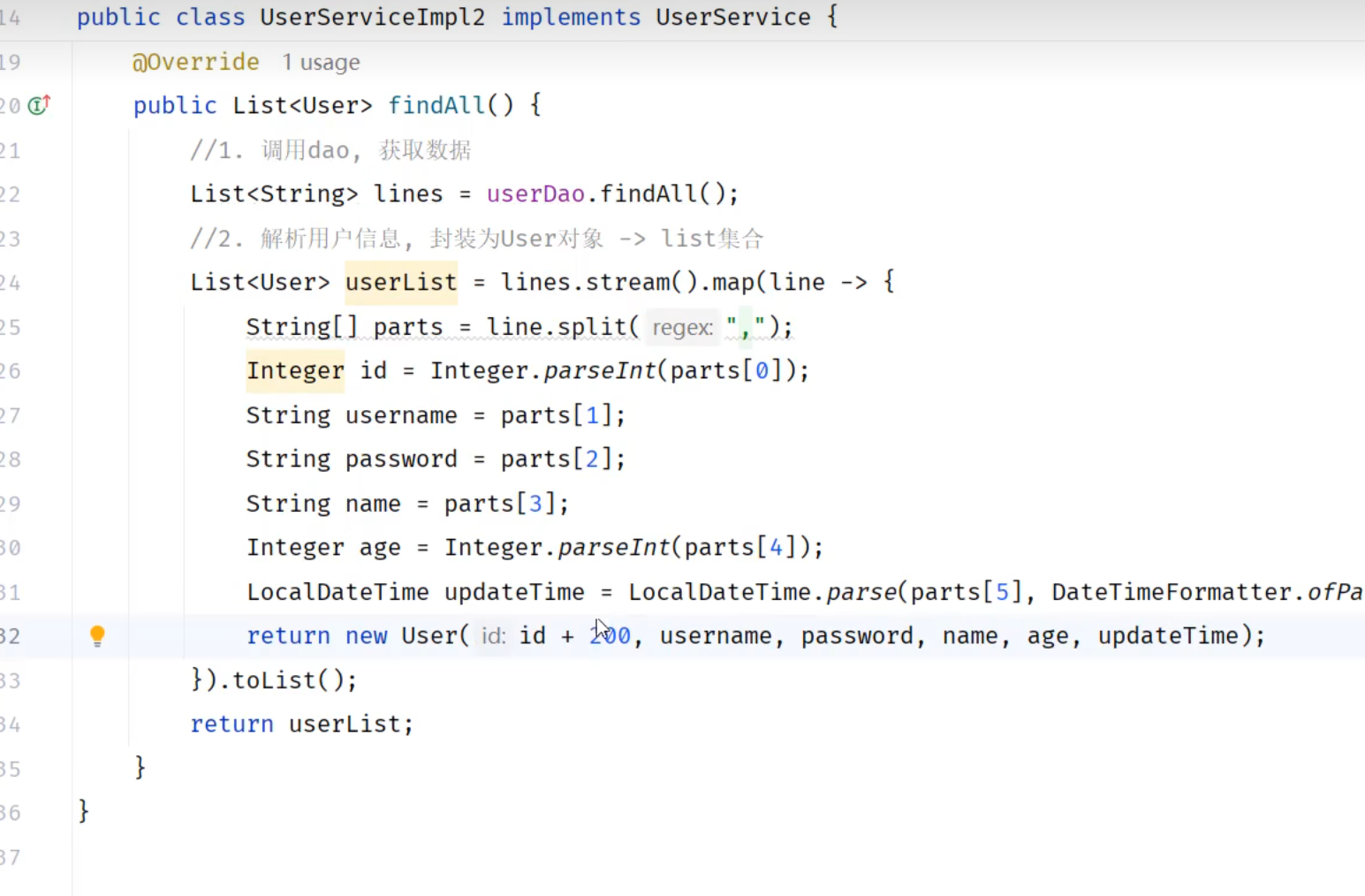
Task: Click the first parseInt method call, on parts[0]
Action: [x=600, y=371]
